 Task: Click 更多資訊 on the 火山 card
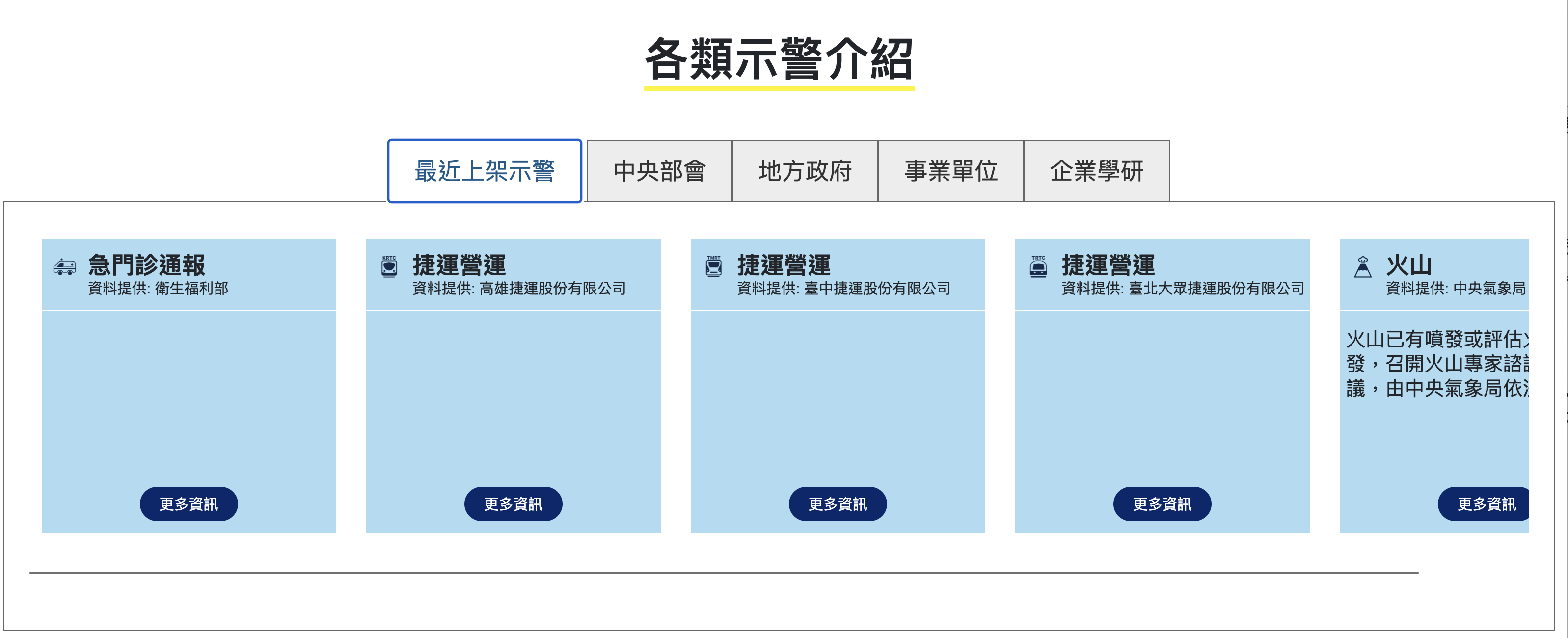point(1485,504)
